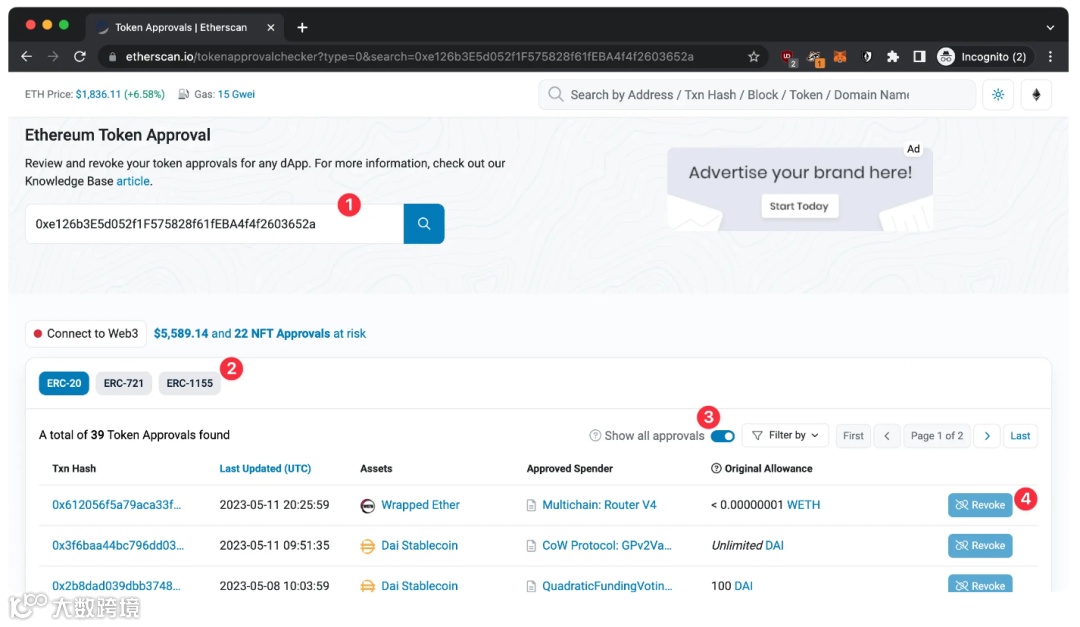Jump to the First page
Screen dimensions: 1080x627
tap(853, 435)
